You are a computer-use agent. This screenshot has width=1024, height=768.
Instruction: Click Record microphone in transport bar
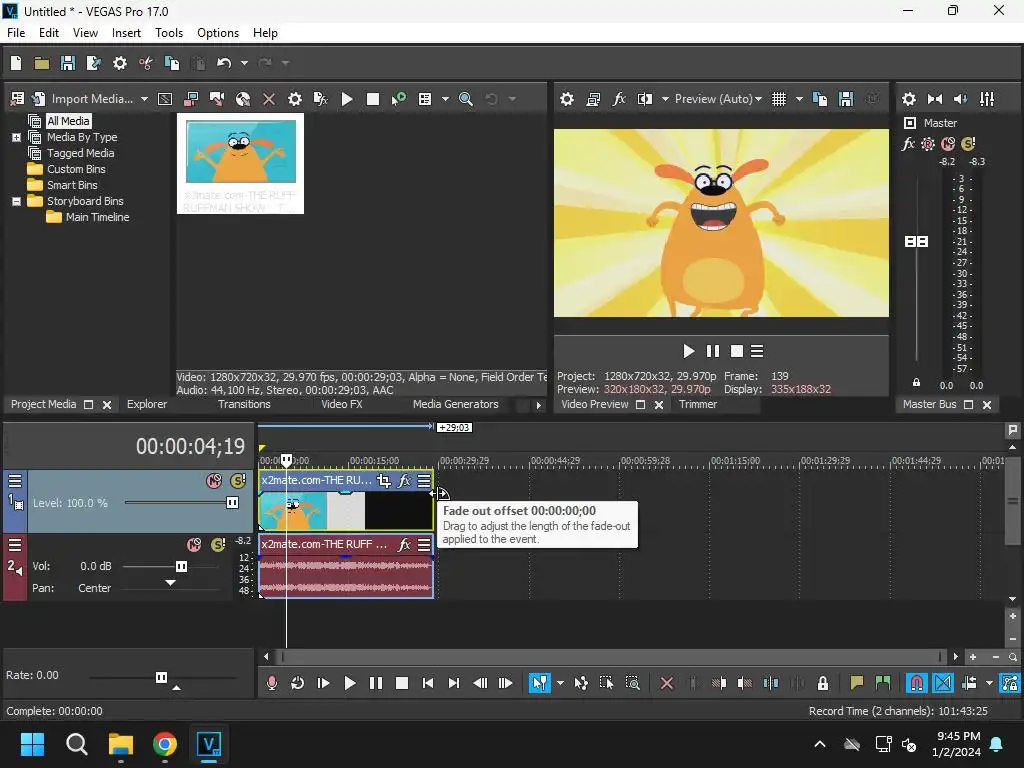[x=272, y=683]
